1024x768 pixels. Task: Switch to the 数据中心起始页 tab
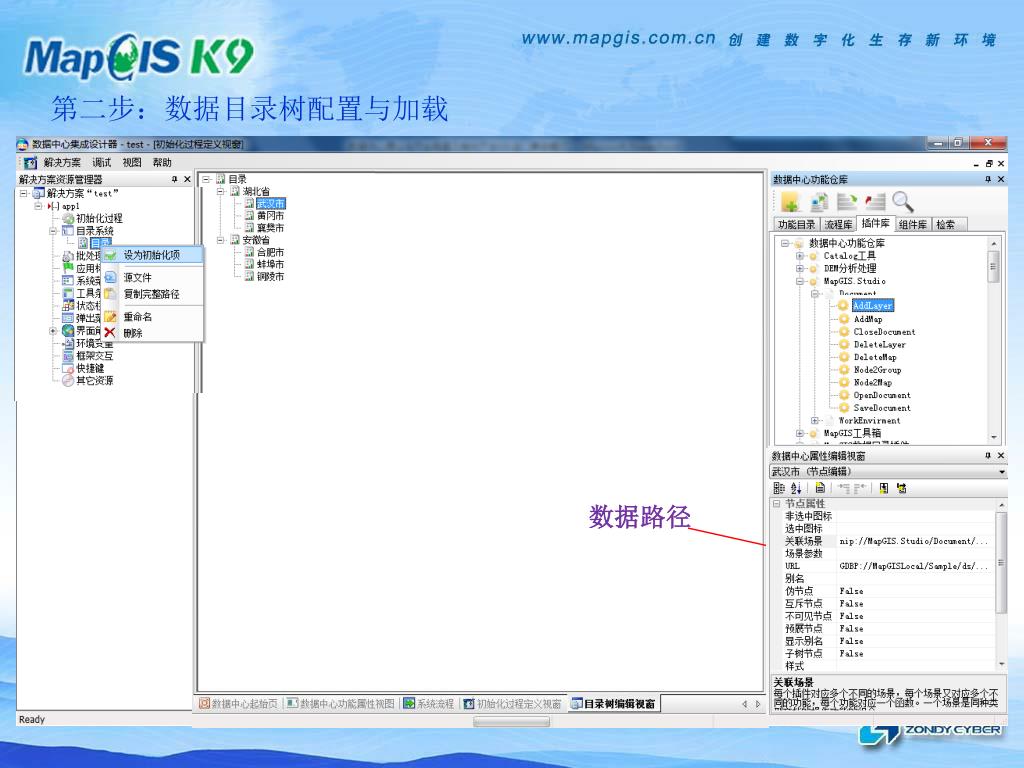(x=238, y=703)
